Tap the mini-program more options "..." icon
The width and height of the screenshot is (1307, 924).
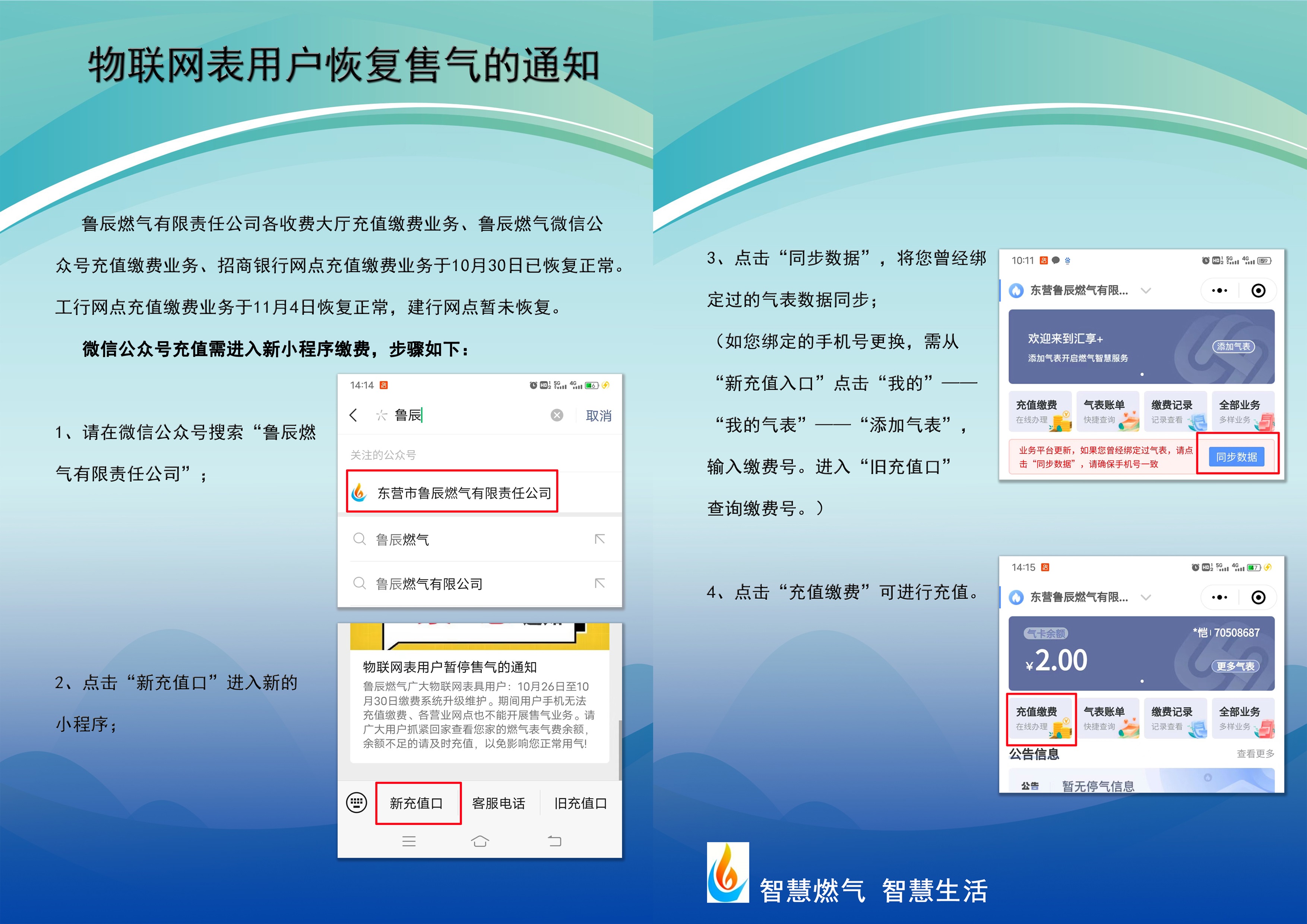(1219, 597)
